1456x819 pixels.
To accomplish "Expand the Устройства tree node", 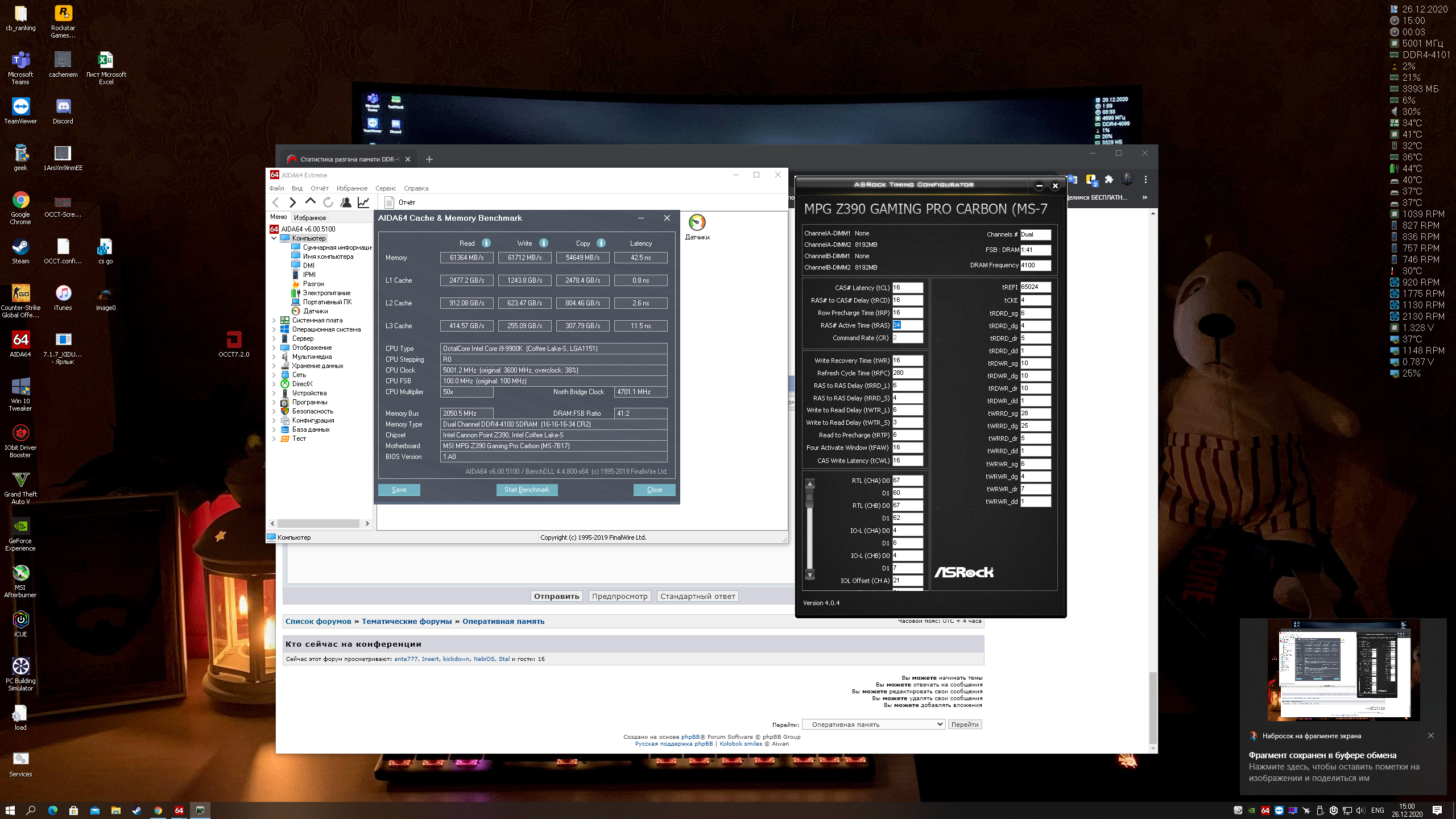I will tap(274, 393).
